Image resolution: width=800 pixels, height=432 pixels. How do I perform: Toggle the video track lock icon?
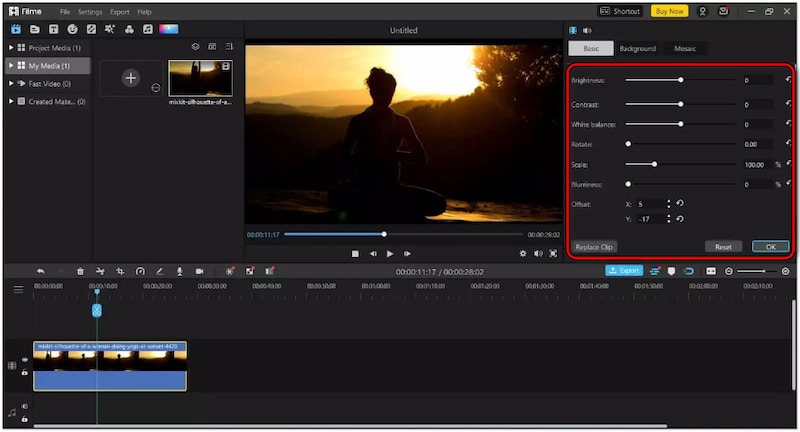click(x=25, y=372)
